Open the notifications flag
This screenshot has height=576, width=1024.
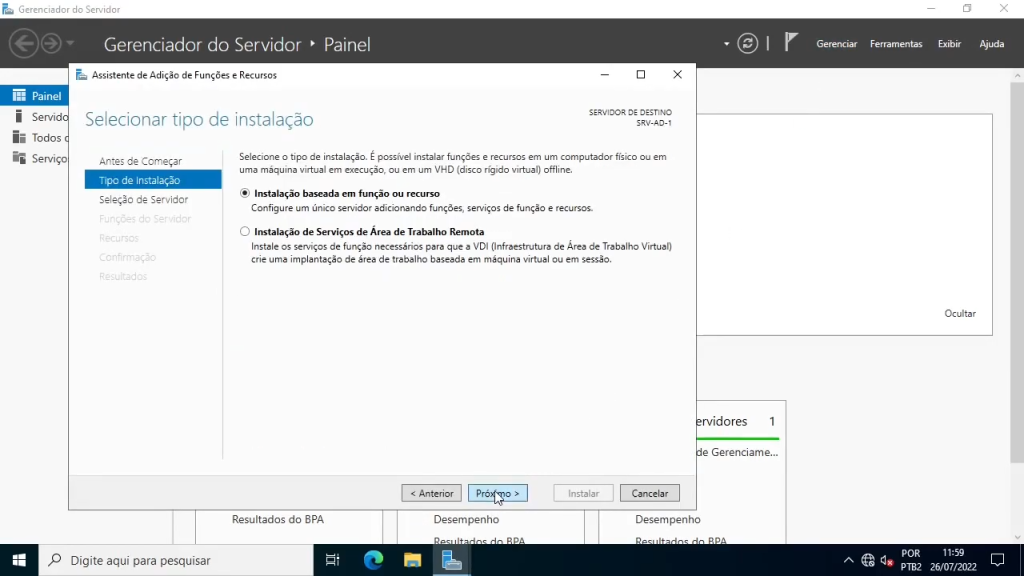pyautogui.click(x=791, y=43)
